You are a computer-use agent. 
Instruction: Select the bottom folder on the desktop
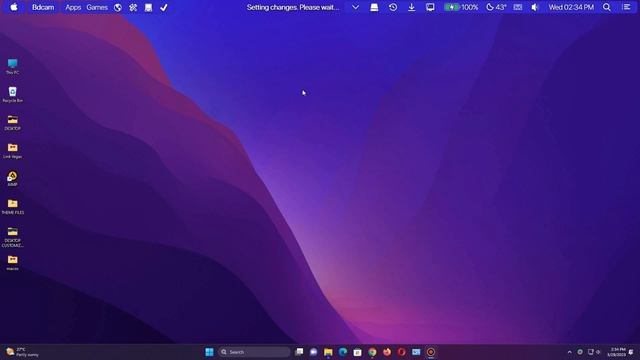pos(12,262)
